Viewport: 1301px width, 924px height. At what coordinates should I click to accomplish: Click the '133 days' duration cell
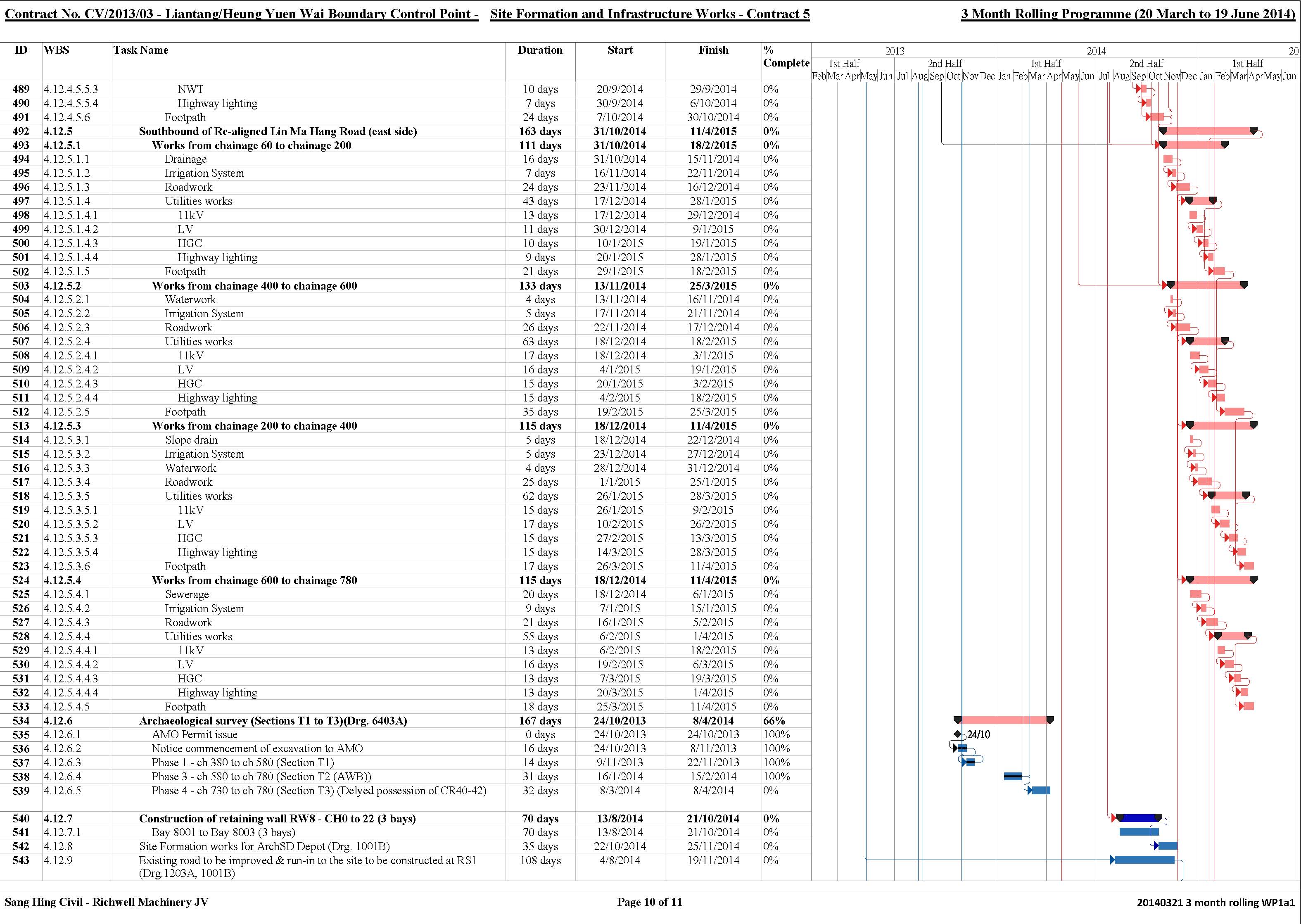540,285
